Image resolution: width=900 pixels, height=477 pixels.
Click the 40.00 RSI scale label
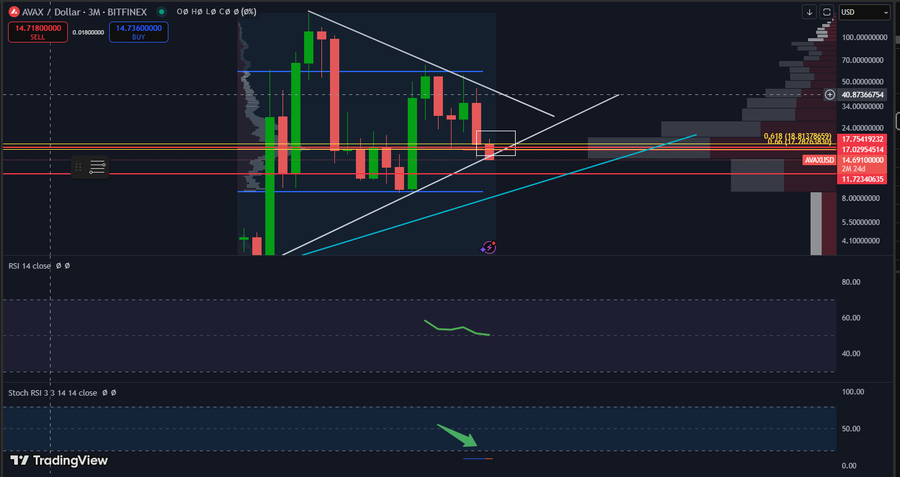point(851,354)
